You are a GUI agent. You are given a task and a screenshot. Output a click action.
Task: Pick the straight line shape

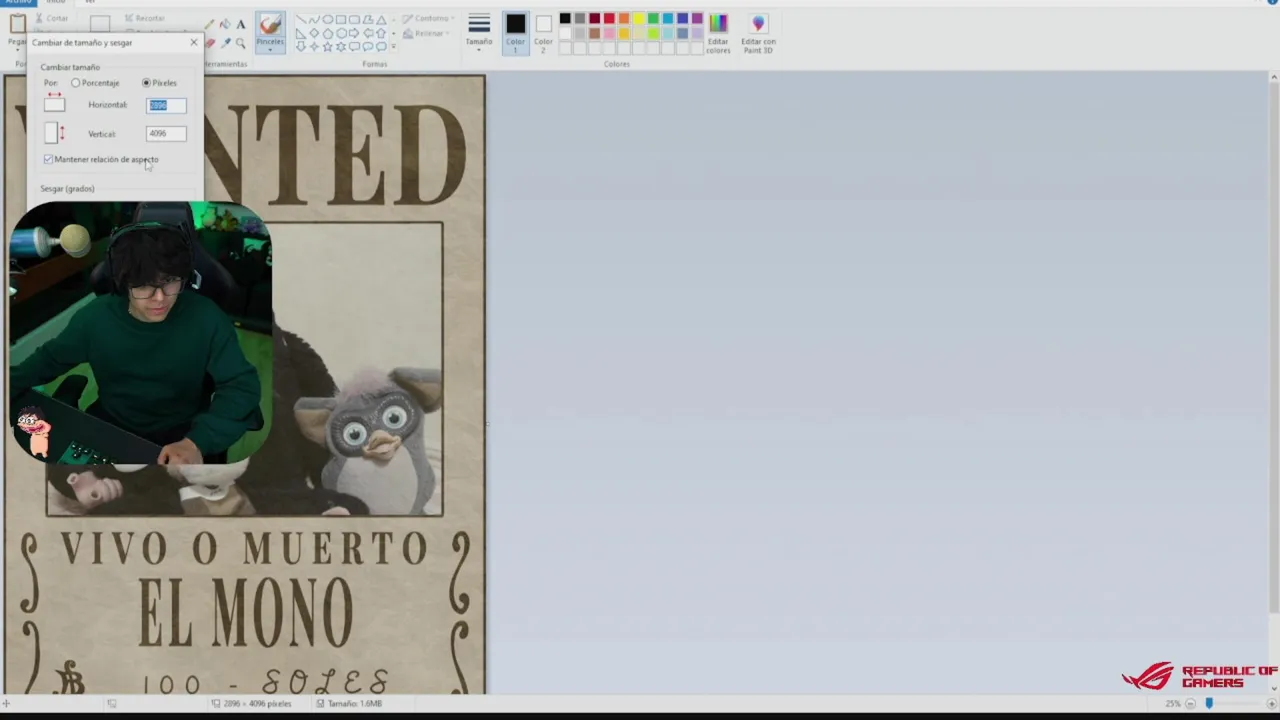301,19
